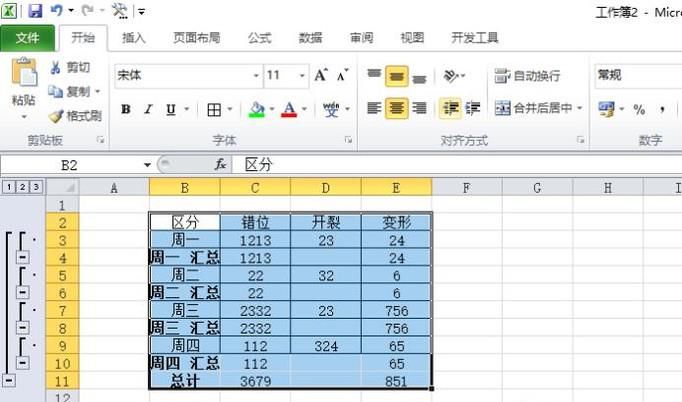Image resolution: width=682 pixels, height=402 pixels.
Task: Click the Name Box showing B2
Action: click(70, 165)
